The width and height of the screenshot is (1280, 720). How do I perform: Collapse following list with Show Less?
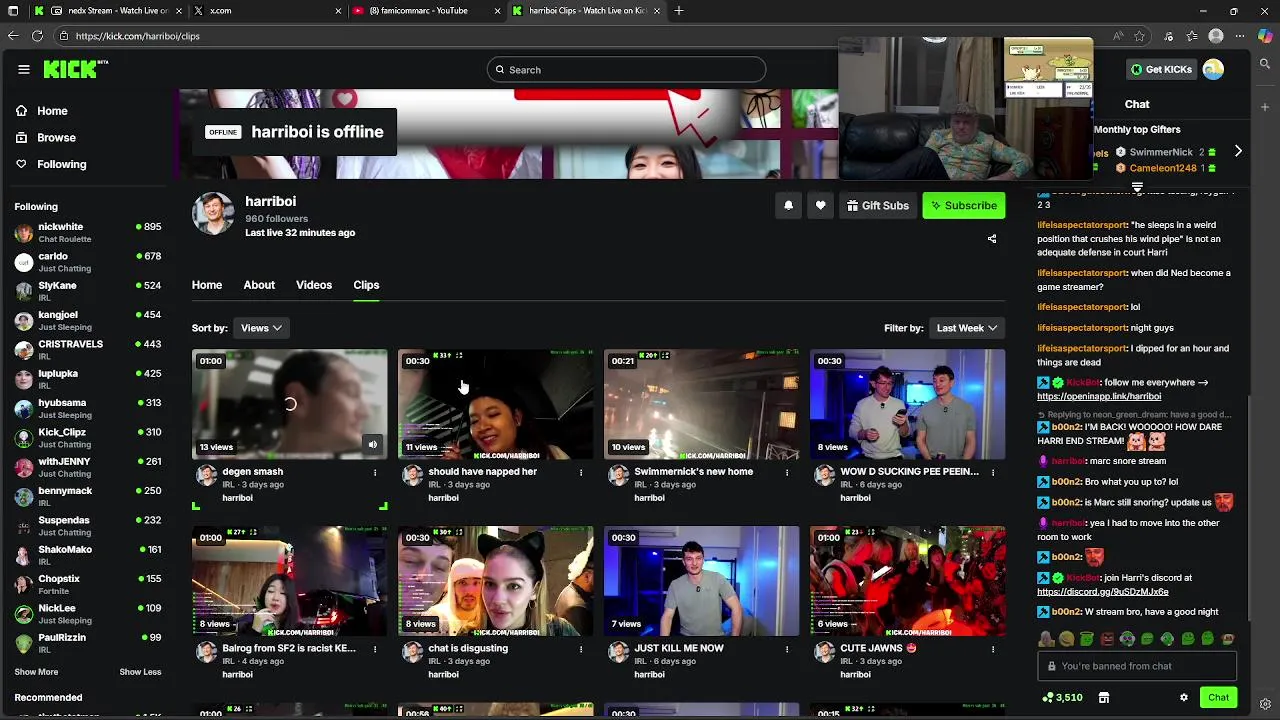click(x=140, y=672)
